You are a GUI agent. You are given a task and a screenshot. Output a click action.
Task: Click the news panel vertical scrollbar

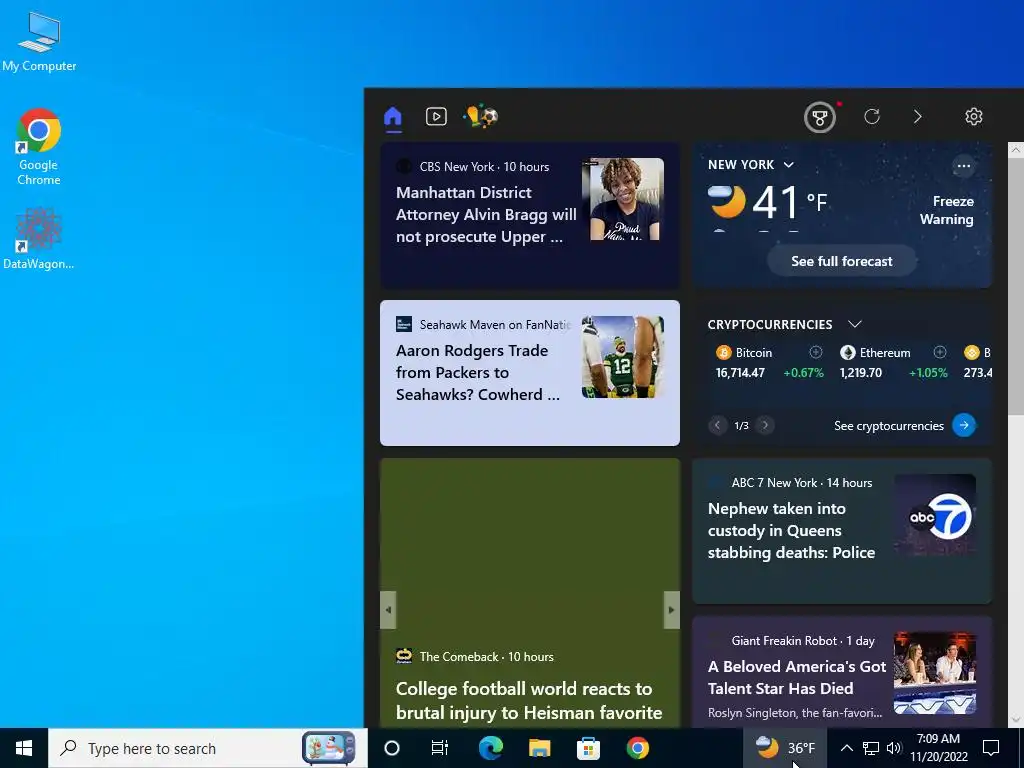(x=1016, y=285)
